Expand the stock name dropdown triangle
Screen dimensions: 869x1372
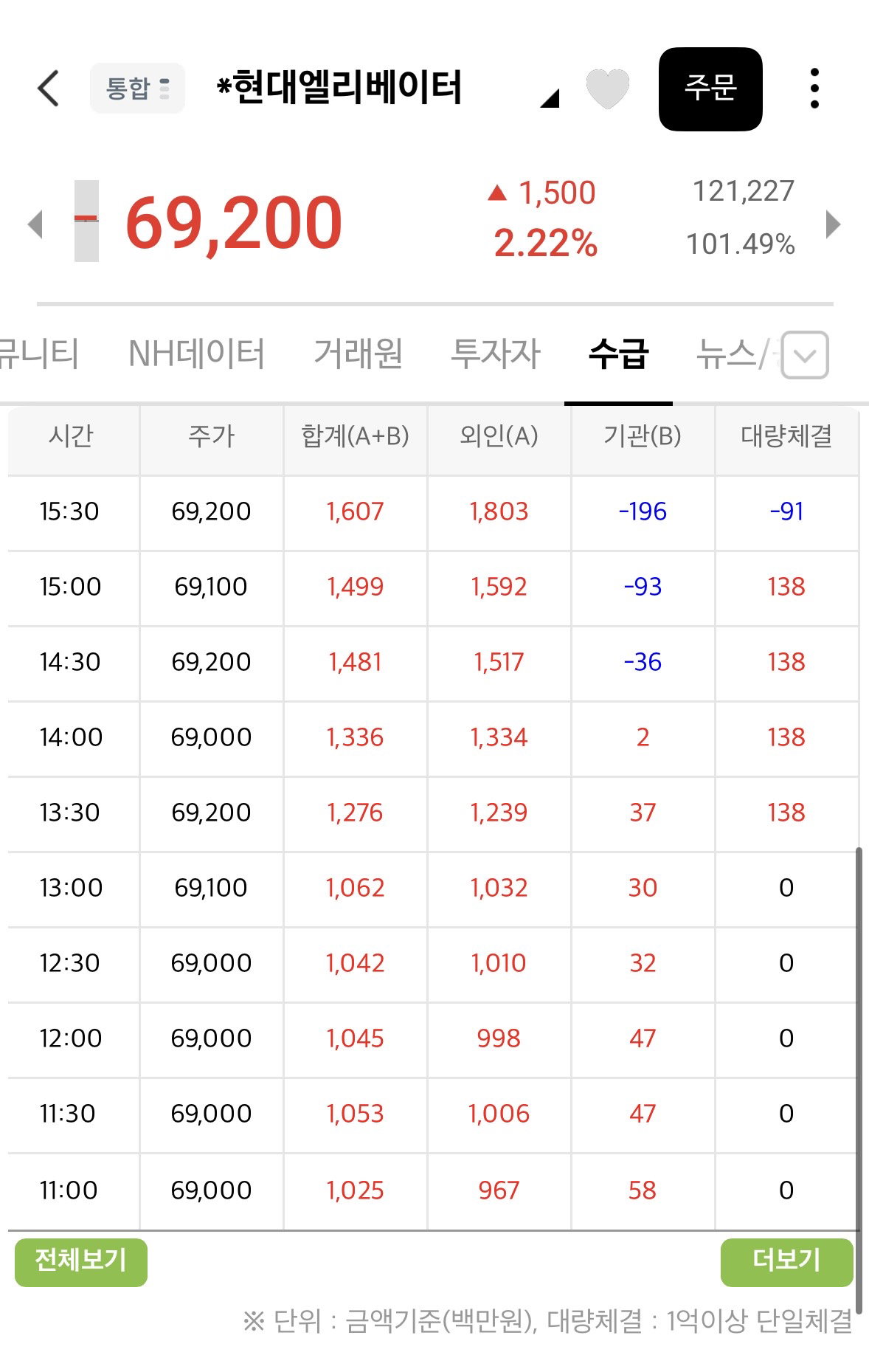[550, 98]
